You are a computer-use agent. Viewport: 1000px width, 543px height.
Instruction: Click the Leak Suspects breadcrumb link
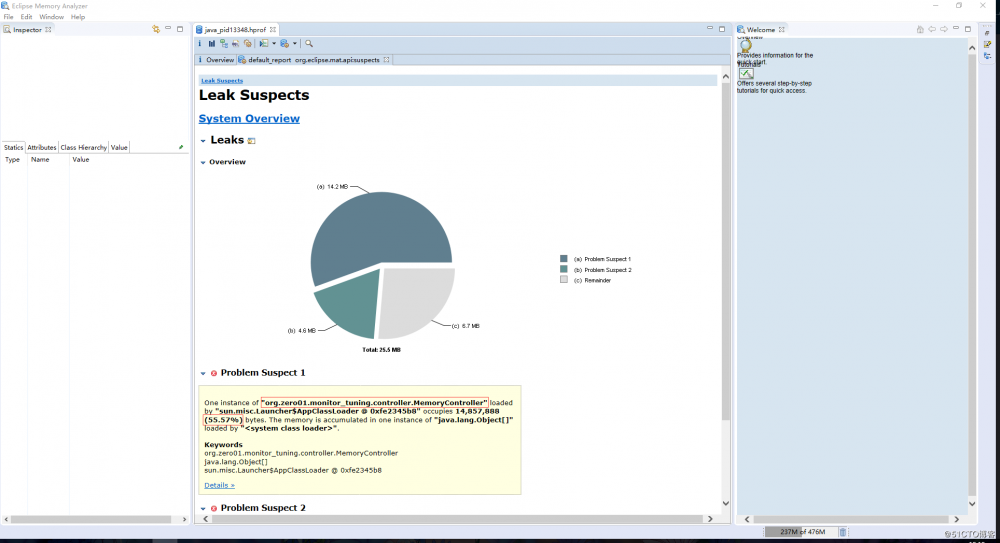(222, 81)
